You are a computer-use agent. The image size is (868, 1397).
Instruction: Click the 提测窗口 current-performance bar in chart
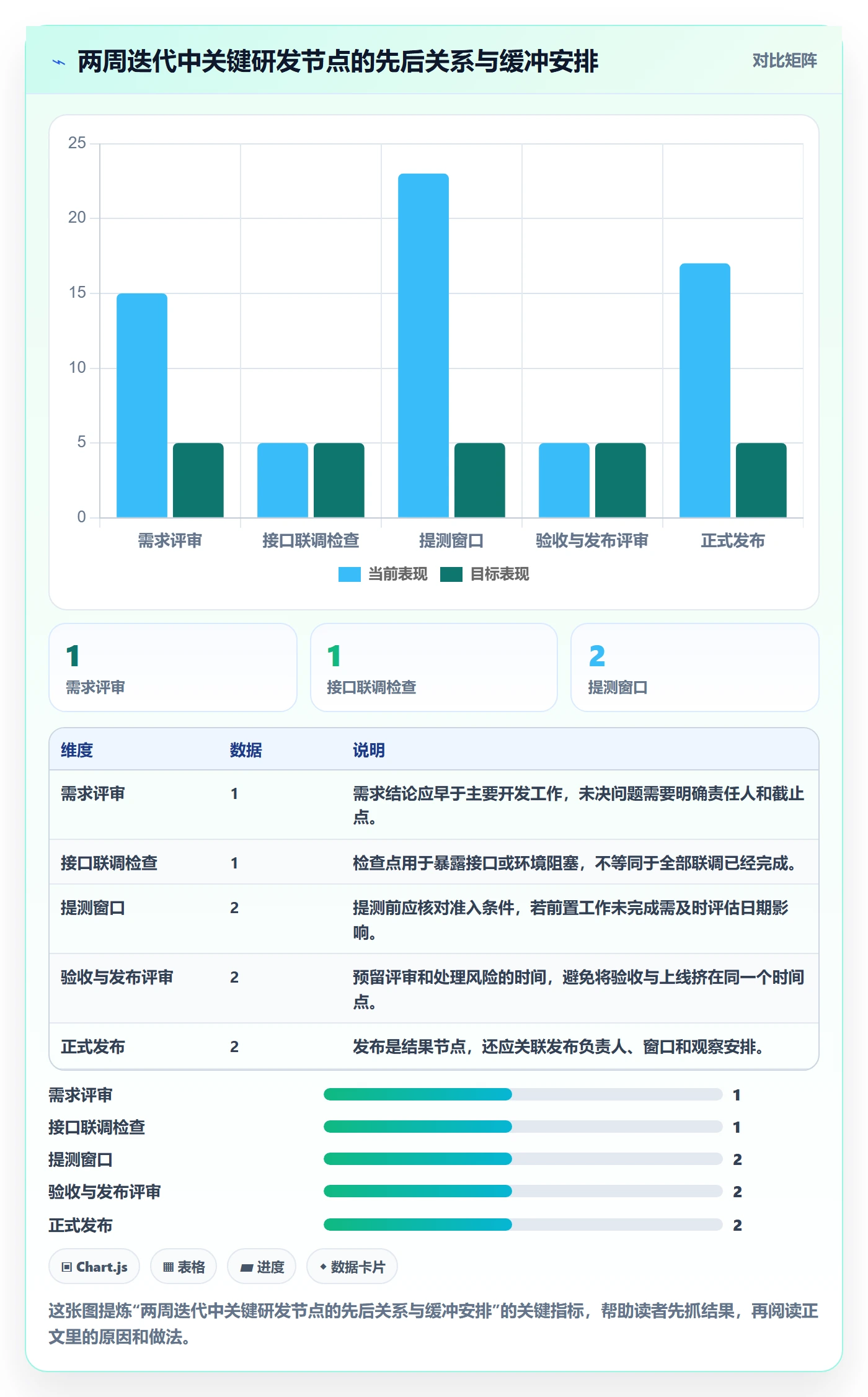(x=423, y=346)
